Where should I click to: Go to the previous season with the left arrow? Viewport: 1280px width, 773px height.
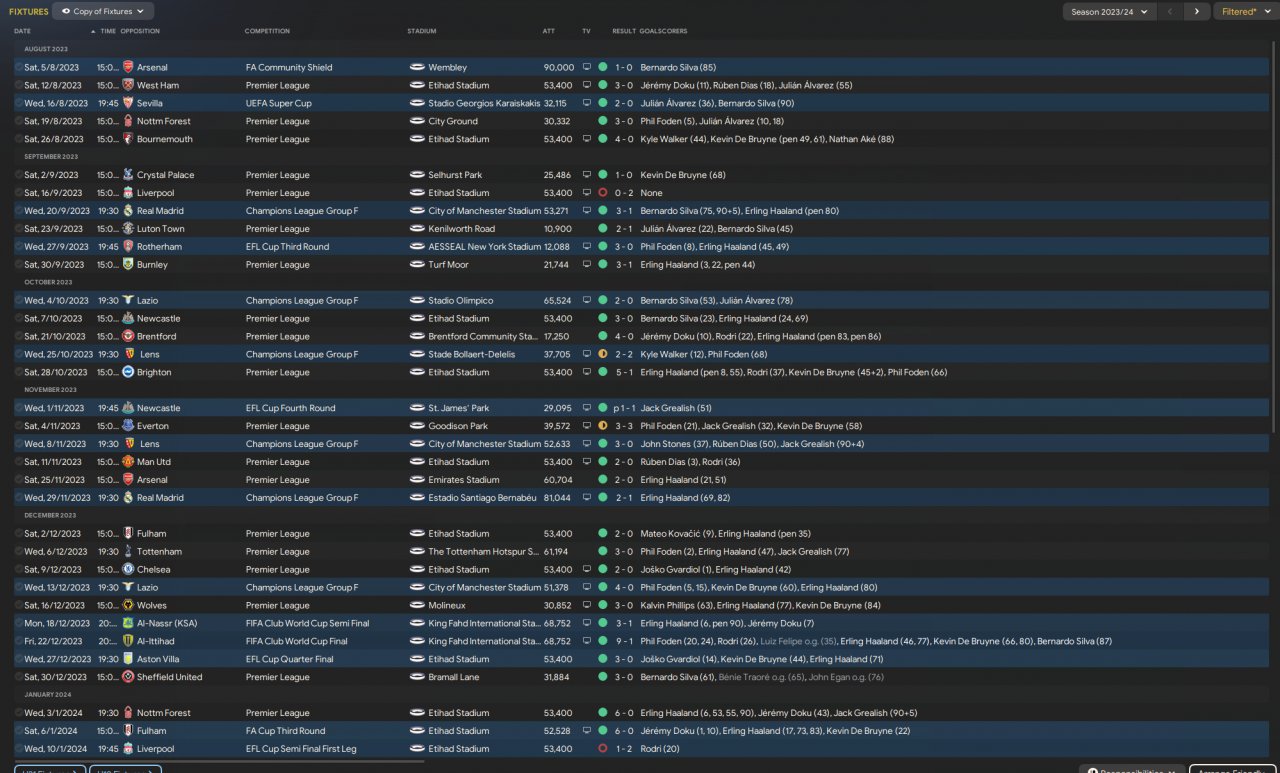point(1171,12)
